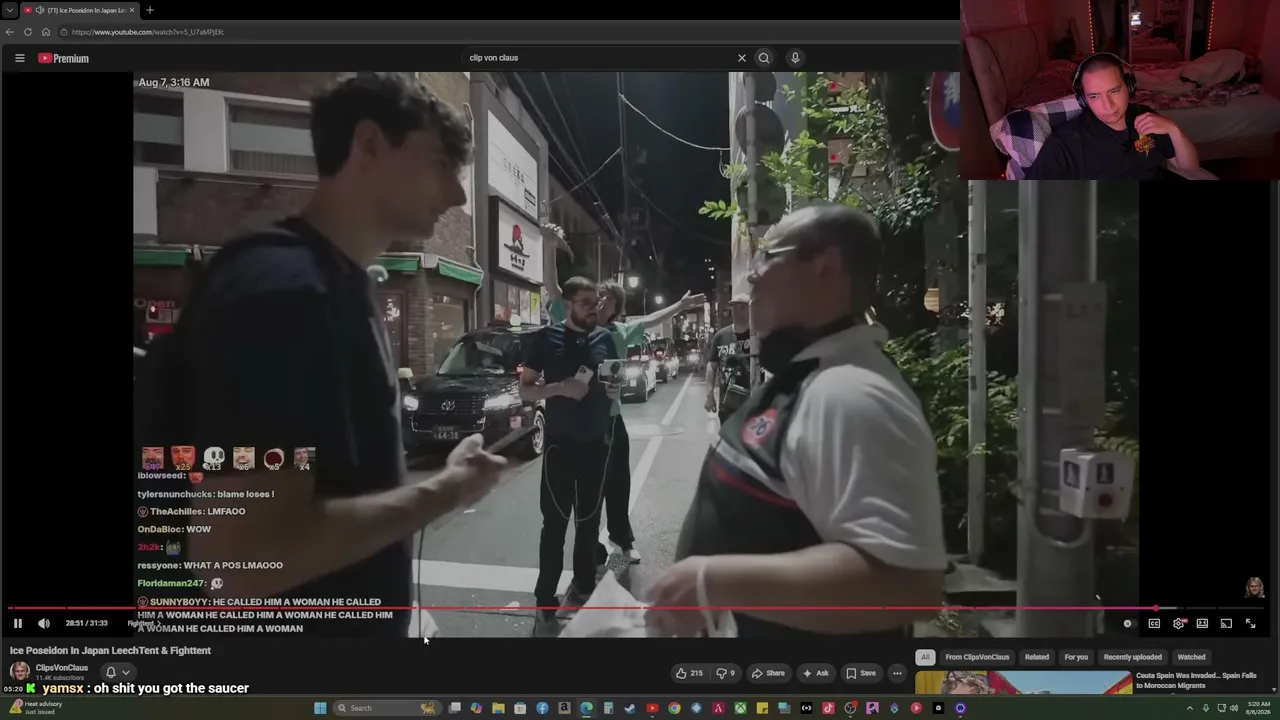The image size is (1280, 720).
Task: Open the Calculator app on taskbar
Action: click(x=608, y=708)
